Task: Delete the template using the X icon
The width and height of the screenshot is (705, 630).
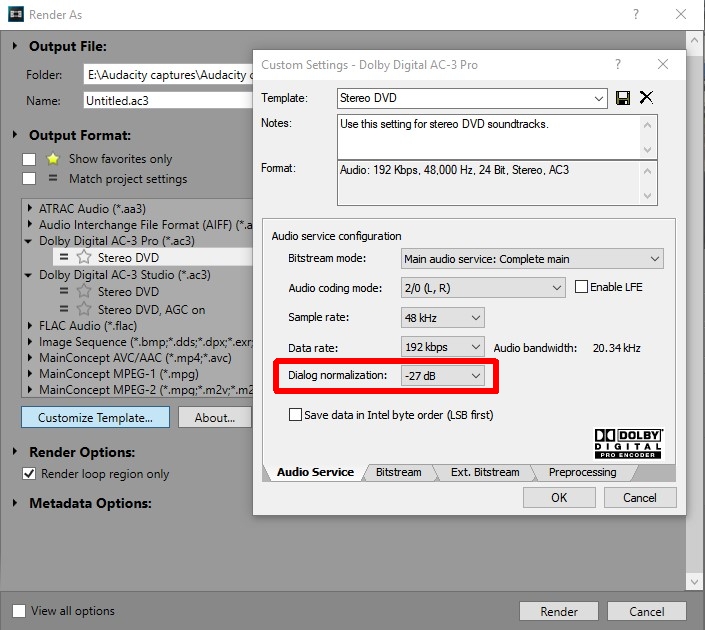Action: (646, 97)
